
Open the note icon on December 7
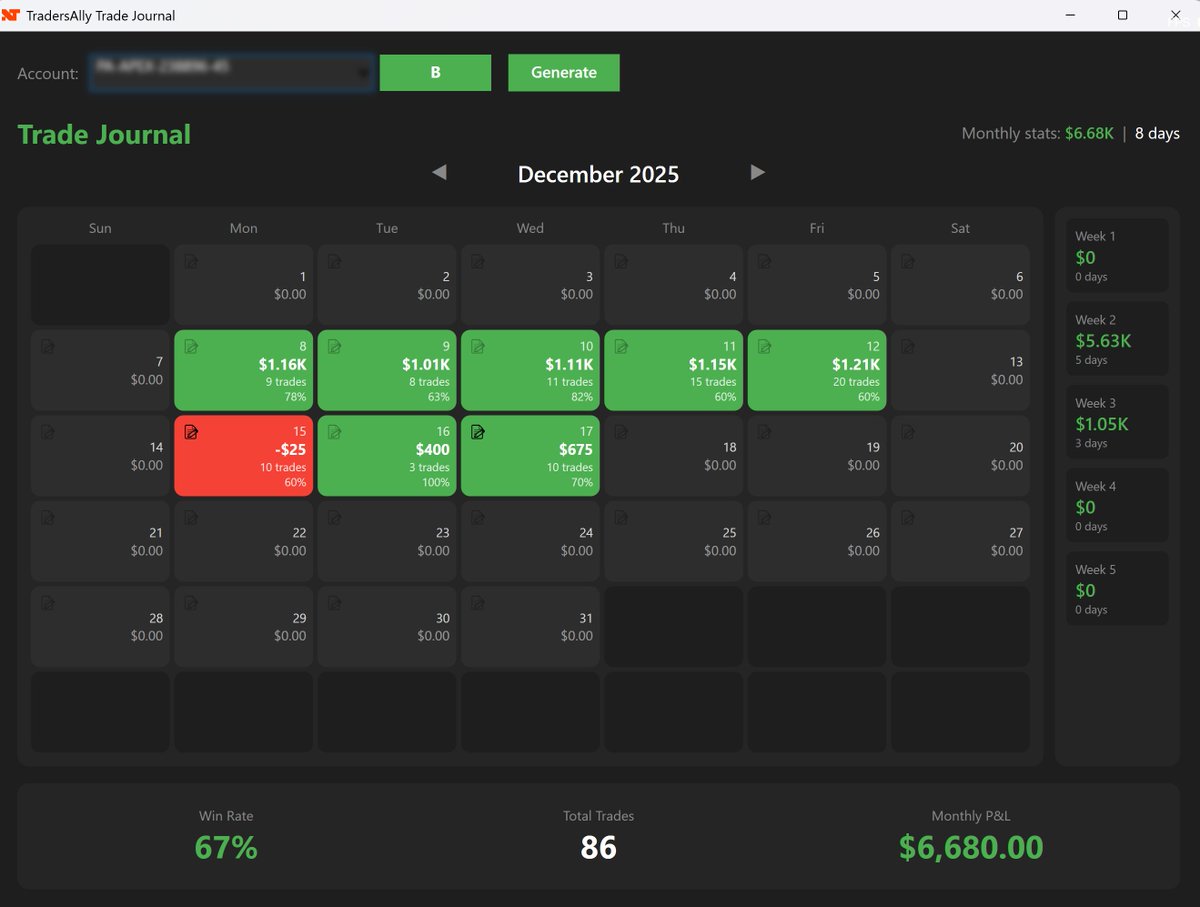pyautogui.click(x=48, y=347)
